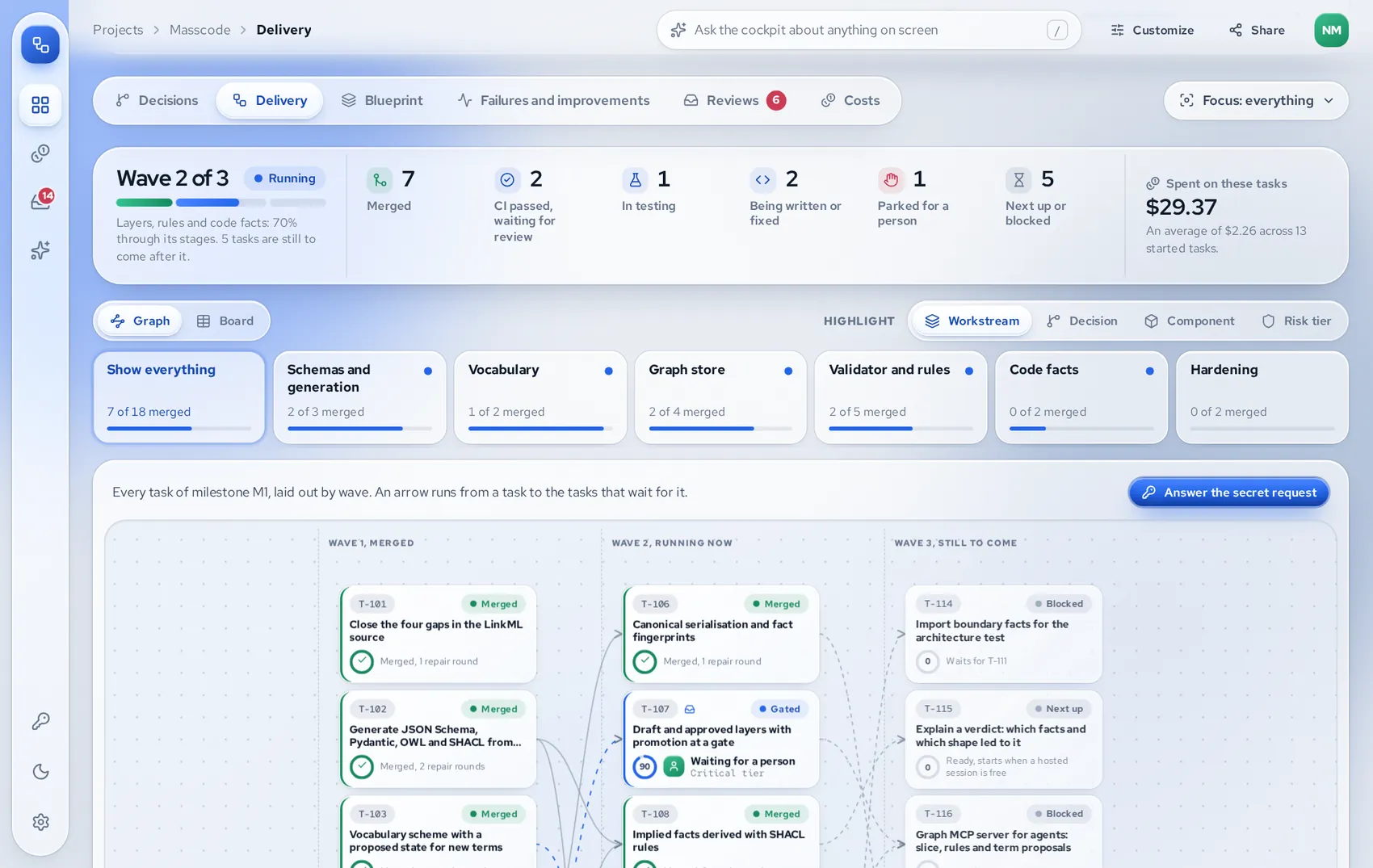Open the Reviews tab
Viewport: 1373px width, 868px height.
point(734,100)
